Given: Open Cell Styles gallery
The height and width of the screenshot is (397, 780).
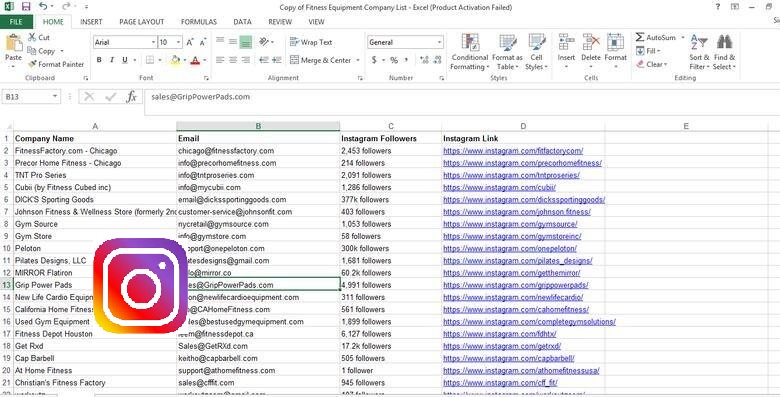Looking at the screenshot, I should 536,52.
